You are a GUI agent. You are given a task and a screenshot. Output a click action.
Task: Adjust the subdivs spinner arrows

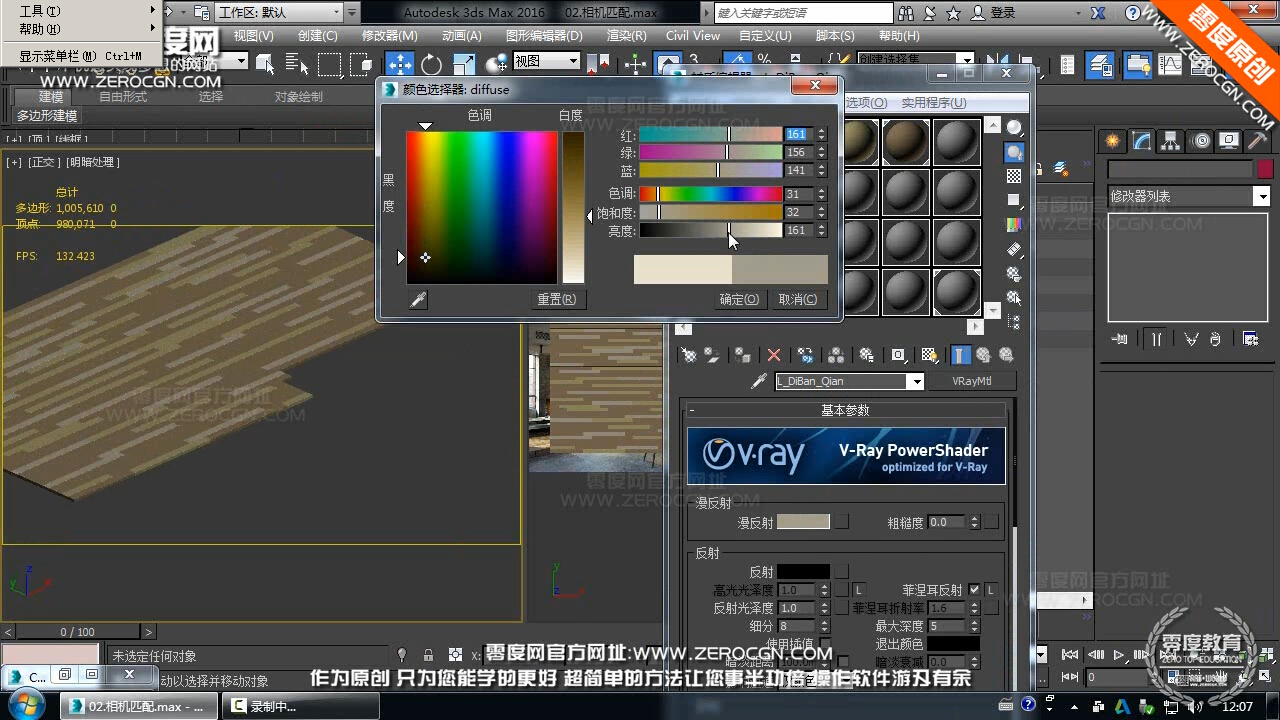click(x=824, y=626)
